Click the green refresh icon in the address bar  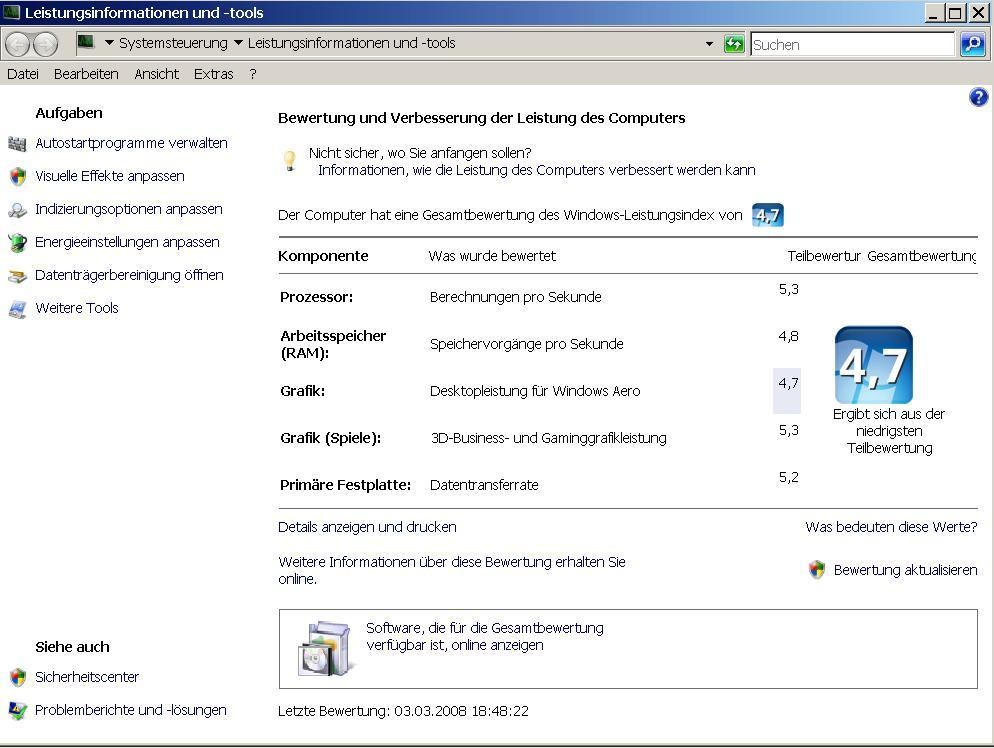coord(734,44)
